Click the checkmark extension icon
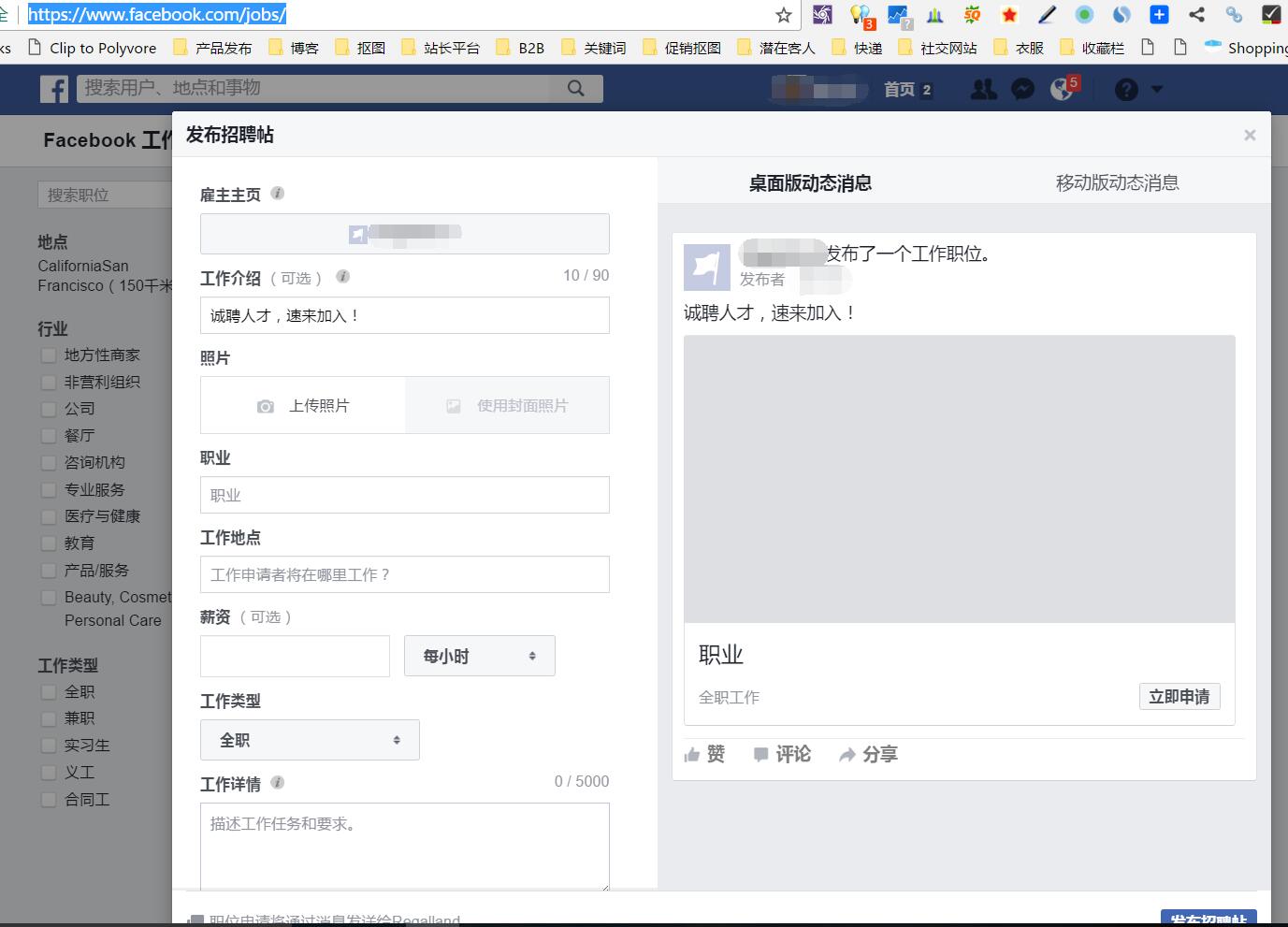This screenshot has height=927, width=1288. (x=1271, y=14)
